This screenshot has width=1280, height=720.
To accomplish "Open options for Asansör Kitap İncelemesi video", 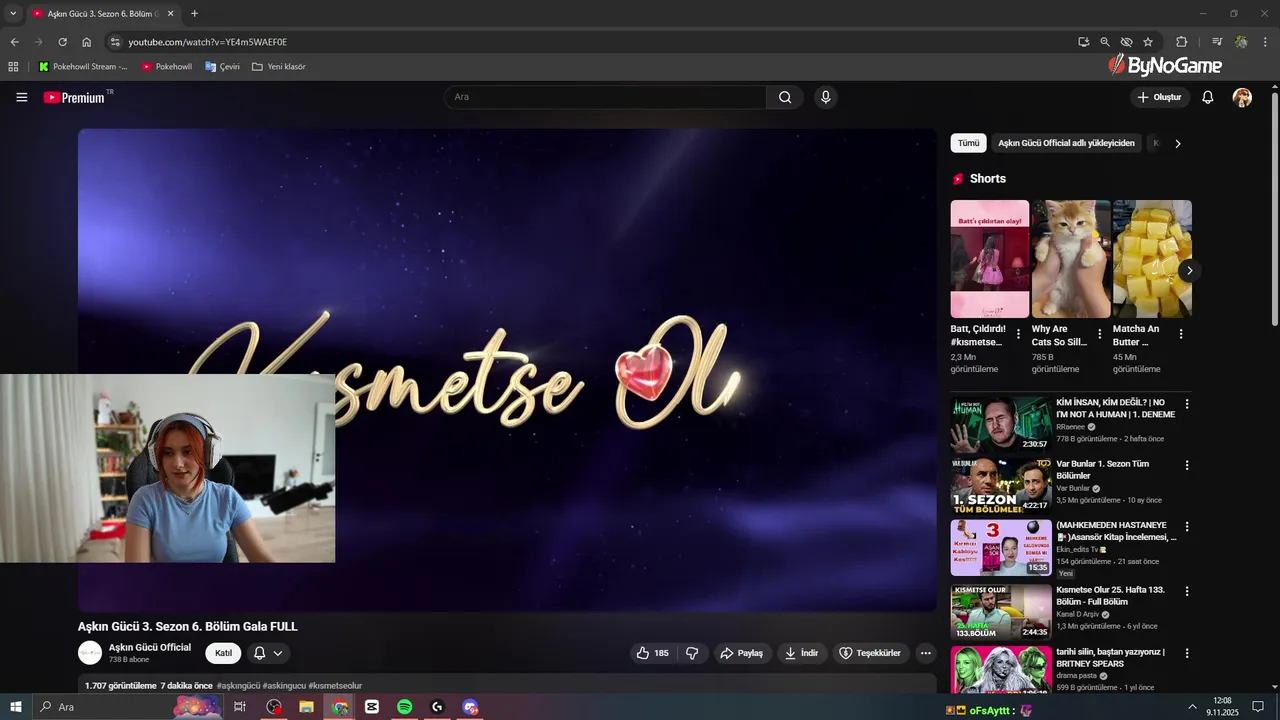I will [x=1187, y=526].
